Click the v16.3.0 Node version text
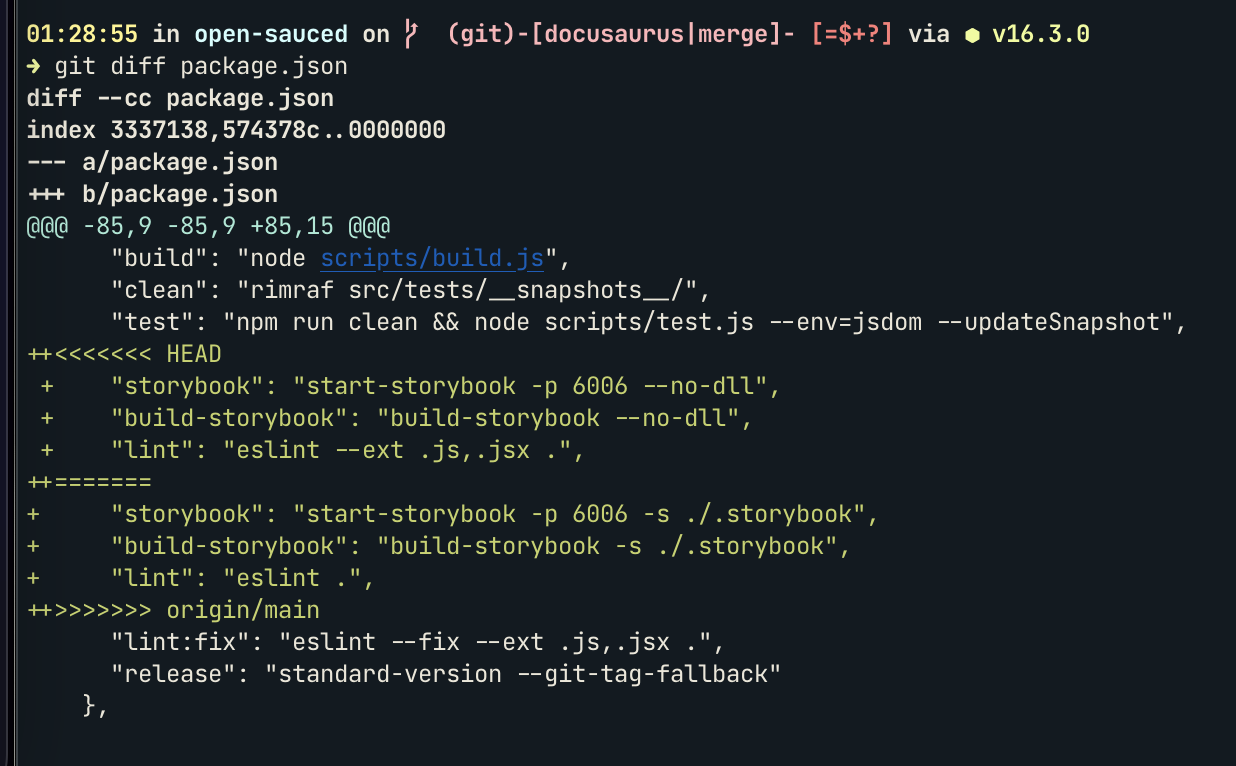 click(x=1041, y=35)
